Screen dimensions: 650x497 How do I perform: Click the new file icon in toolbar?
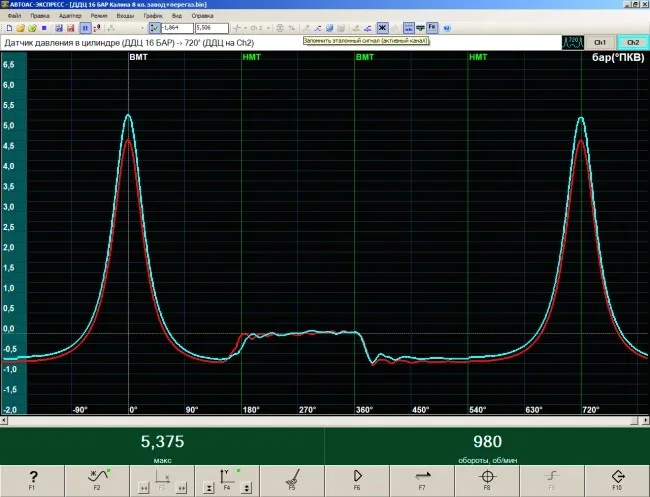9,28
